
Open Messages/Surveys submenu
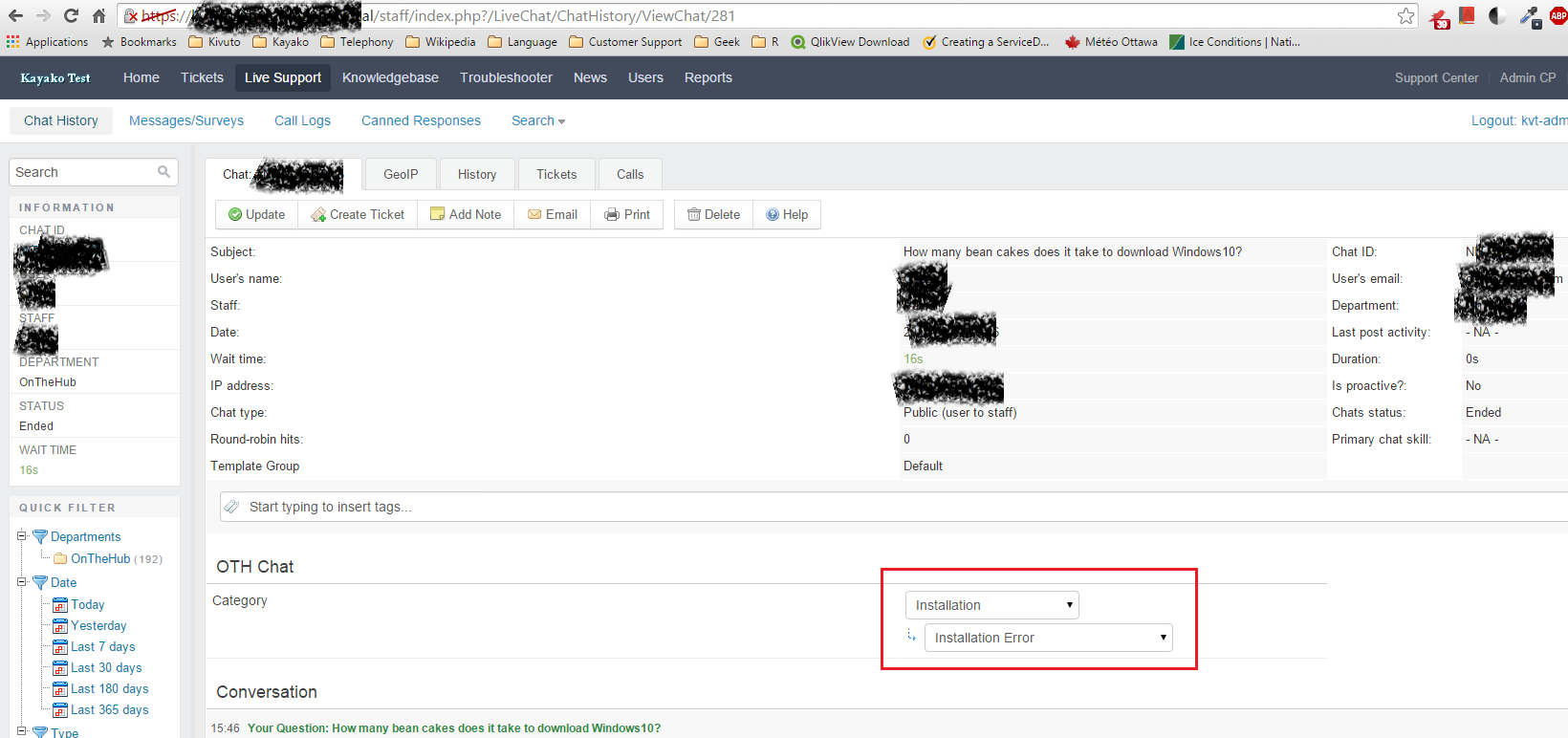[186, 120]
